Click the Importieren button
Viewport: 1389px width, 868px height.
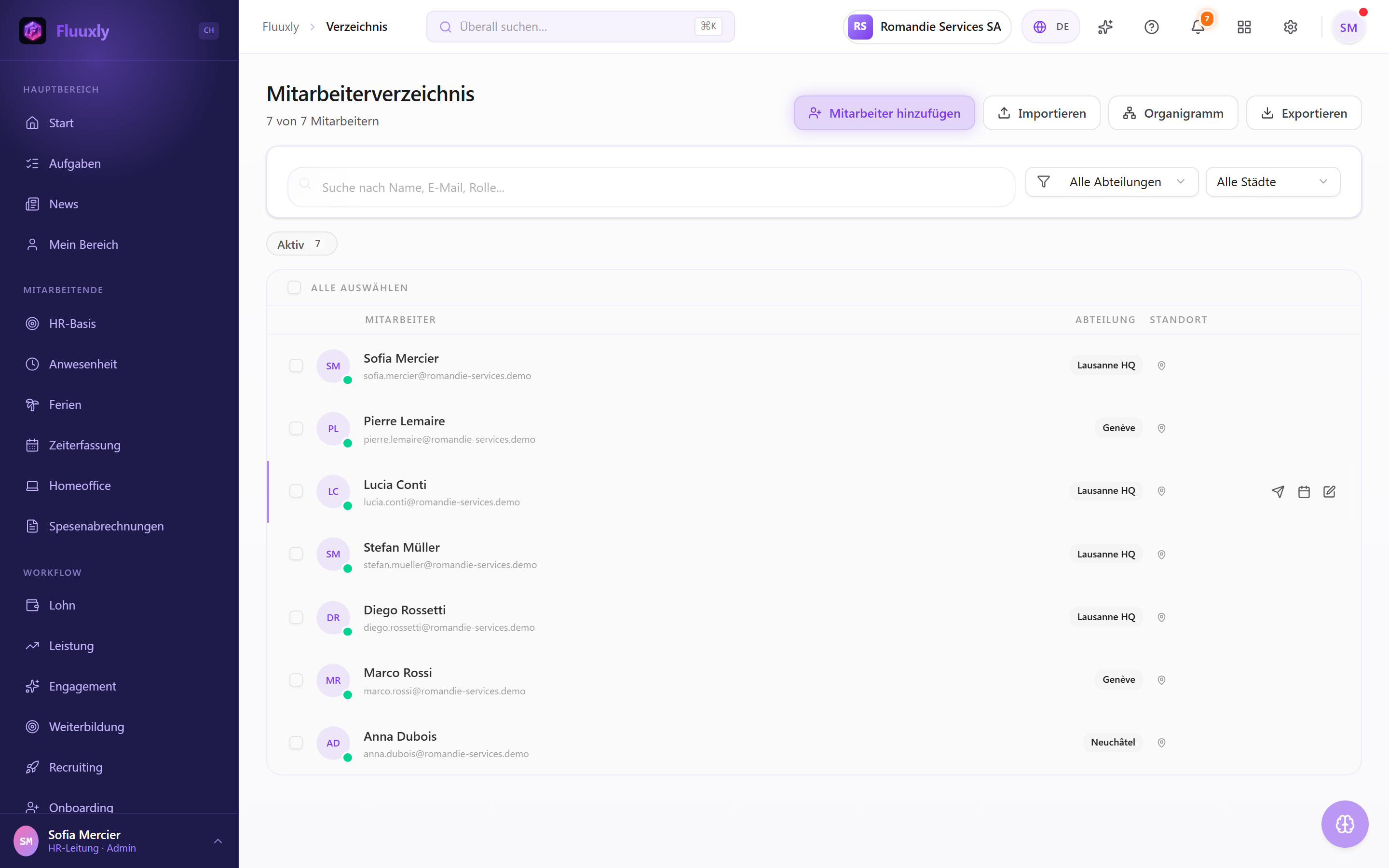(x=1041, y=113)
